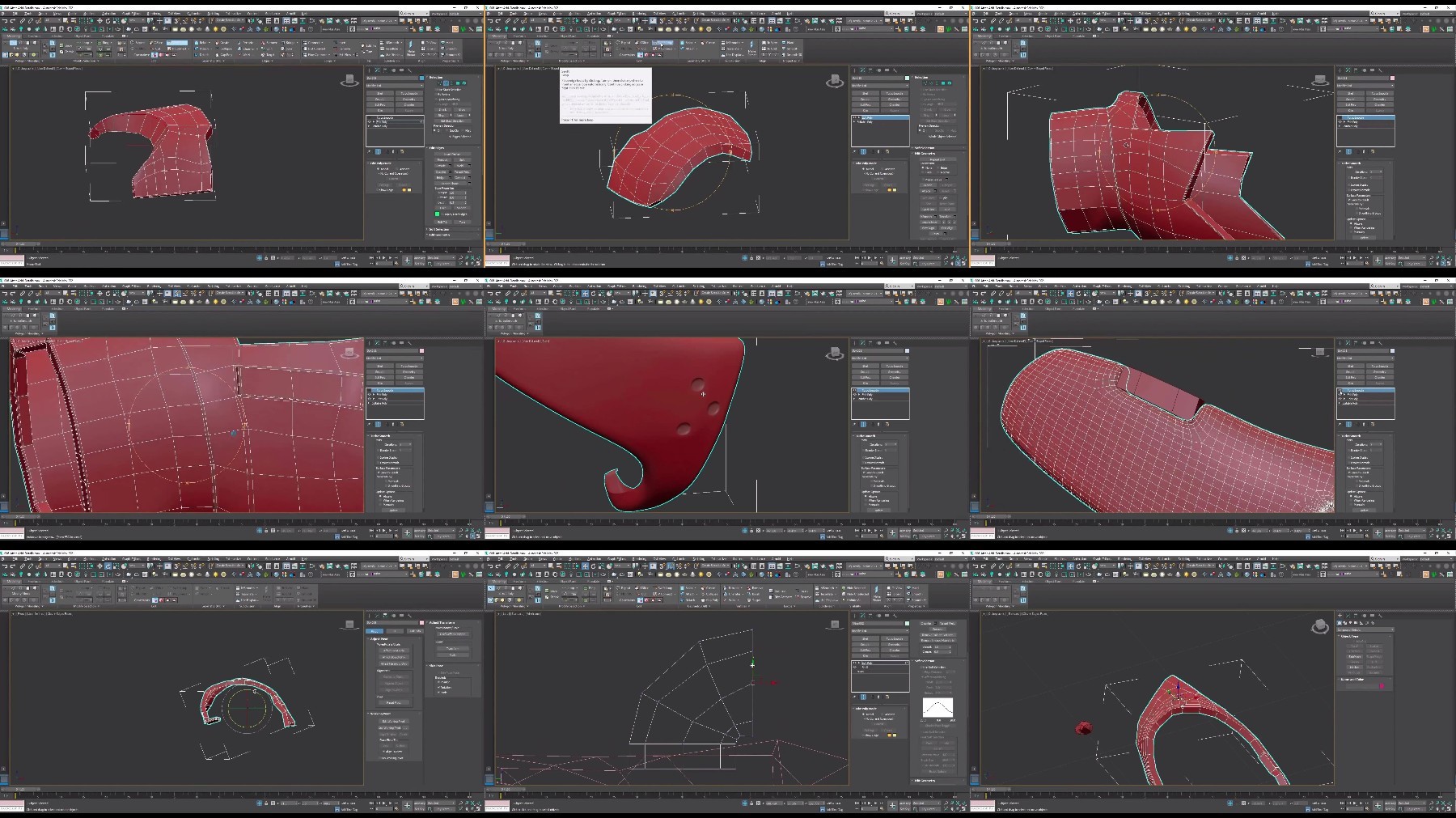
Task: Open Display panel tab in the wireframe-only screenshot
Action: (x=887, y=616)
